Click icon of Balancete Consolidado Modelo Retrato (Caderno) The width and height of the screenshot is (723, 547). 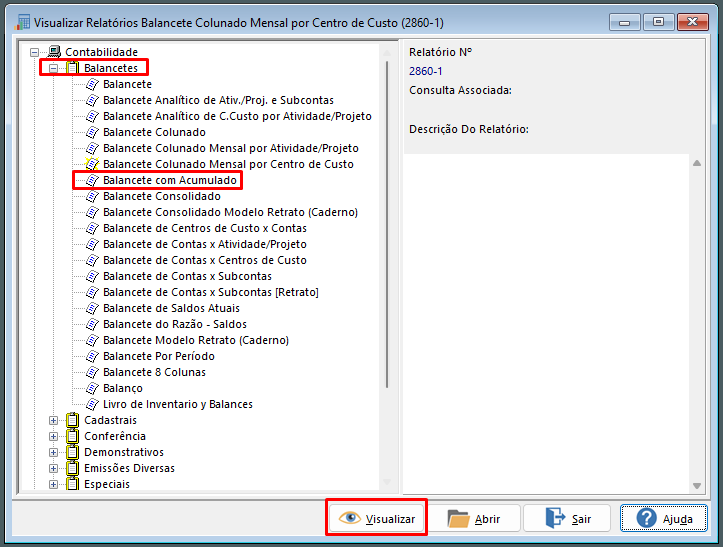pyautogui.click(x=92, y=212)
